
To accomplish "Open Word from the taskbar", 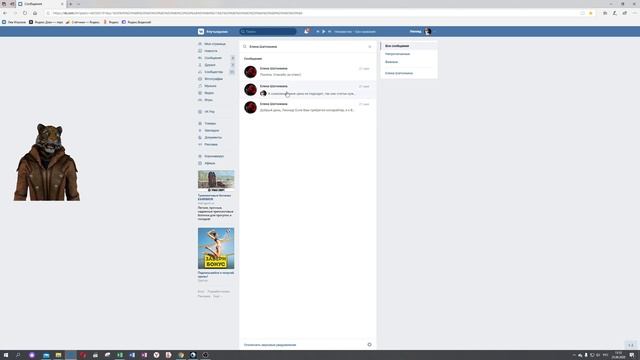I will 132,355.
